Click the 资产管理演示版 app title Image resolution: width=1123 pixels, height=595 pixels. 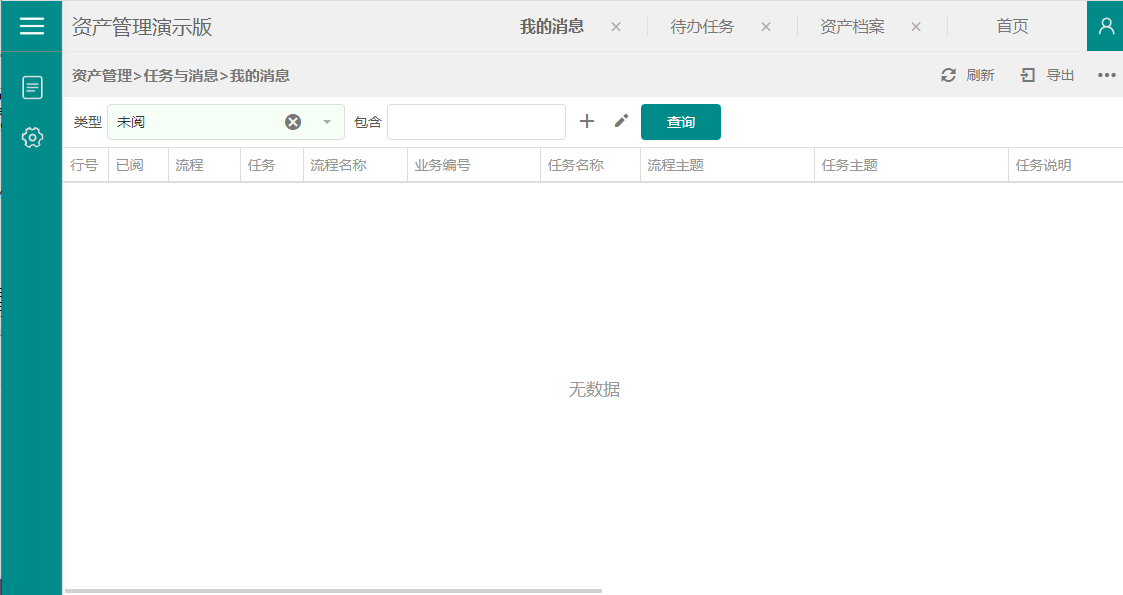pyautogui.click(x=142, y=27)
